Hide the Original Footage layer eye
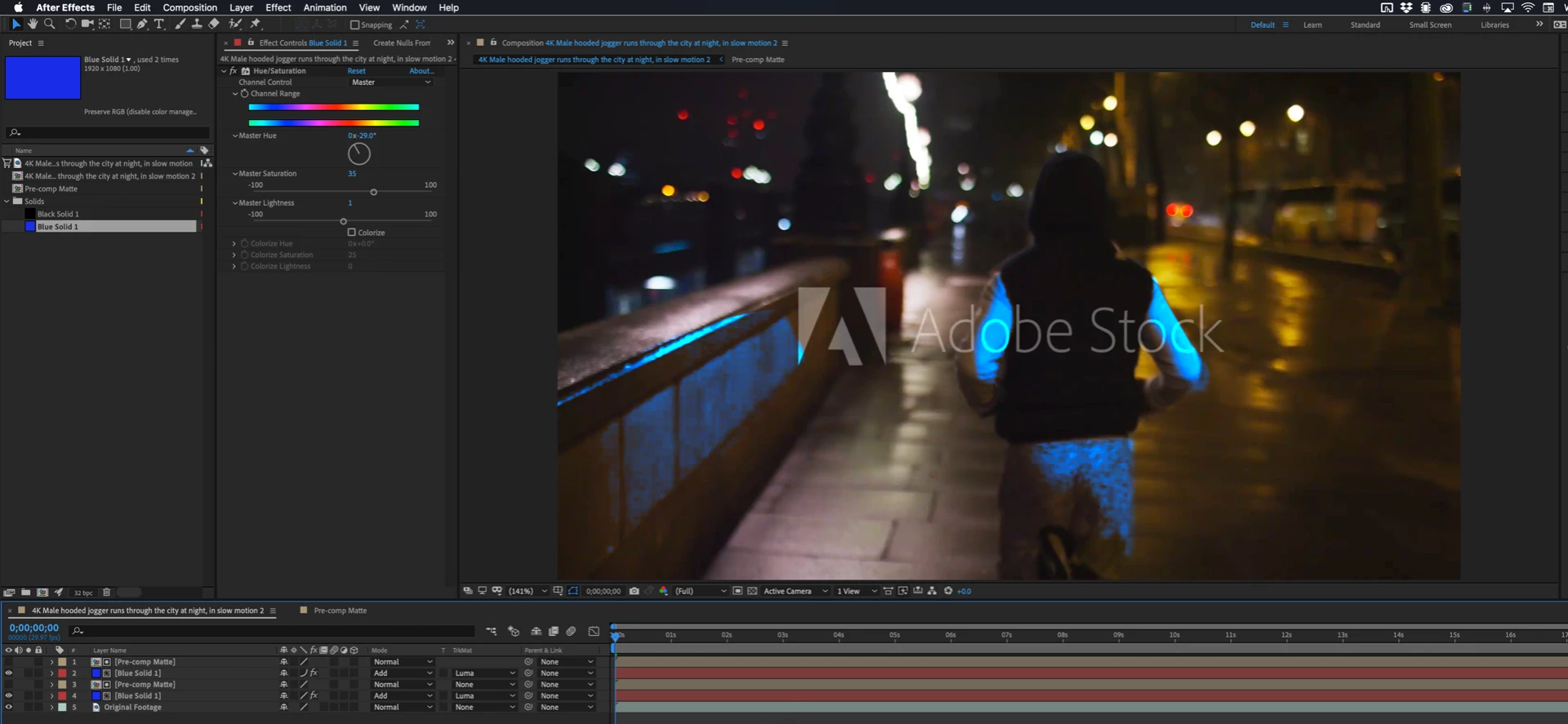 pyautogui.click(x=9, y=708)
